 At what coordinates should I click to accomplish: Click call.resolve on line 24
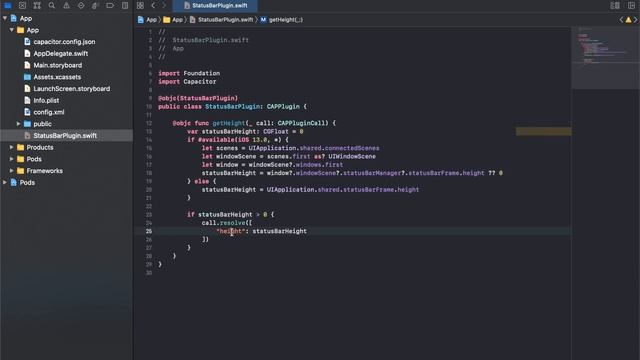(225, 223)
